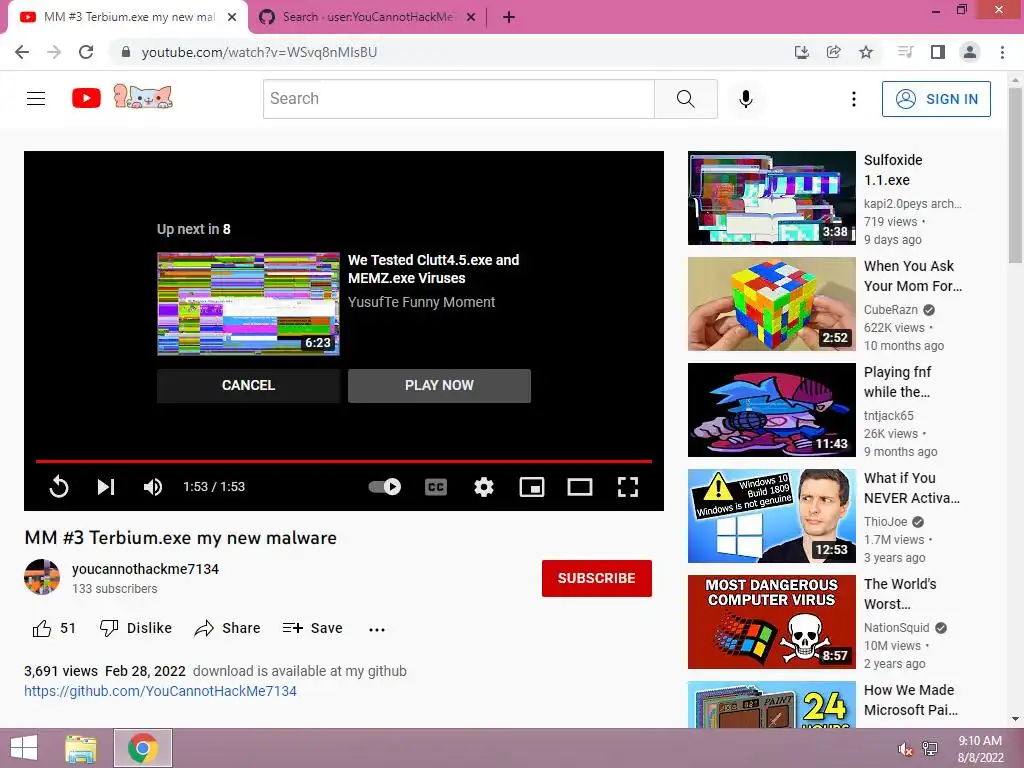Install the app from the address bar

click(801, 52)
